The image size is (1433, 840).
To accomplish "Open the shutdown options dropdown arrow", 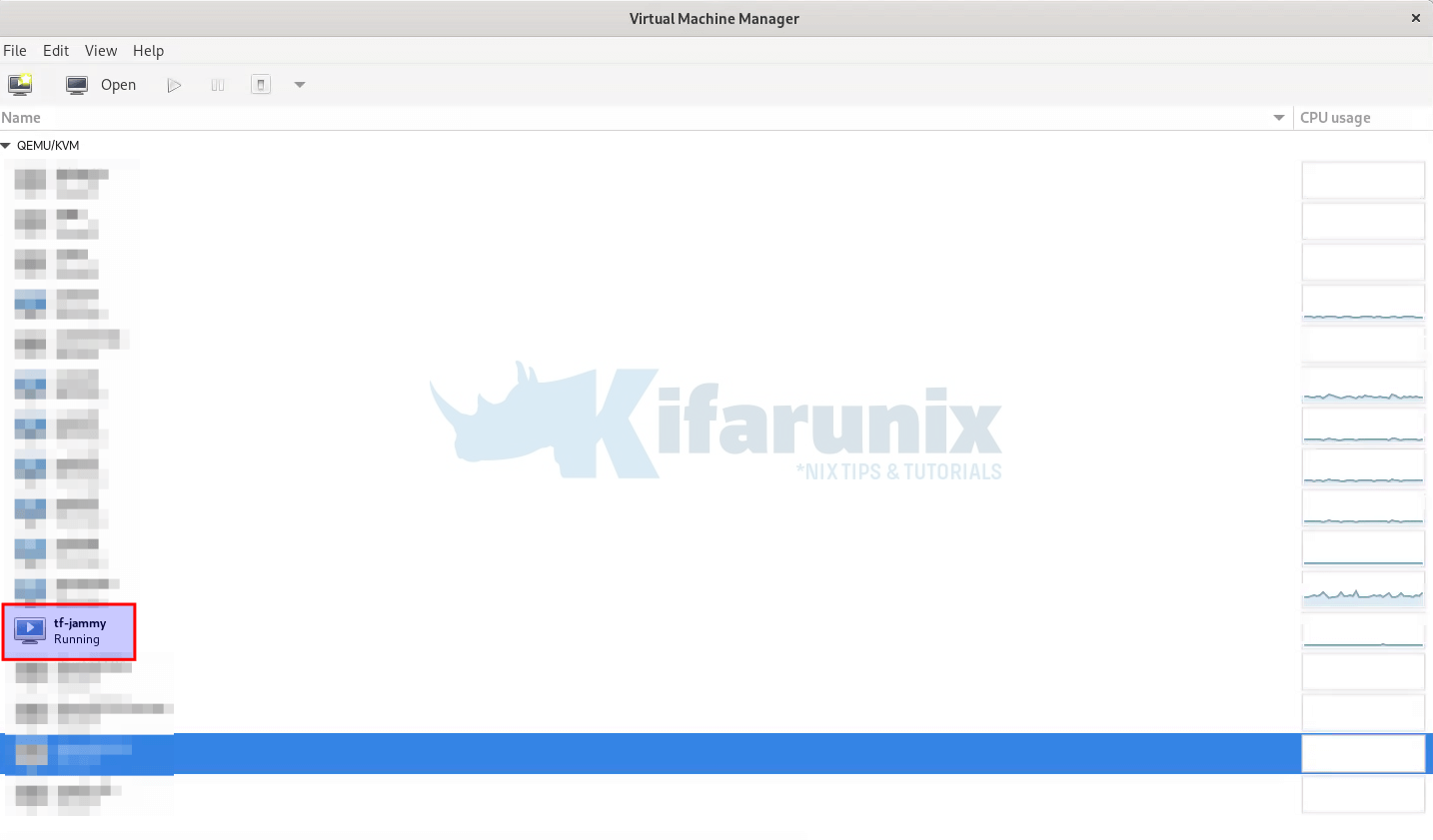I will coord(300,85).
